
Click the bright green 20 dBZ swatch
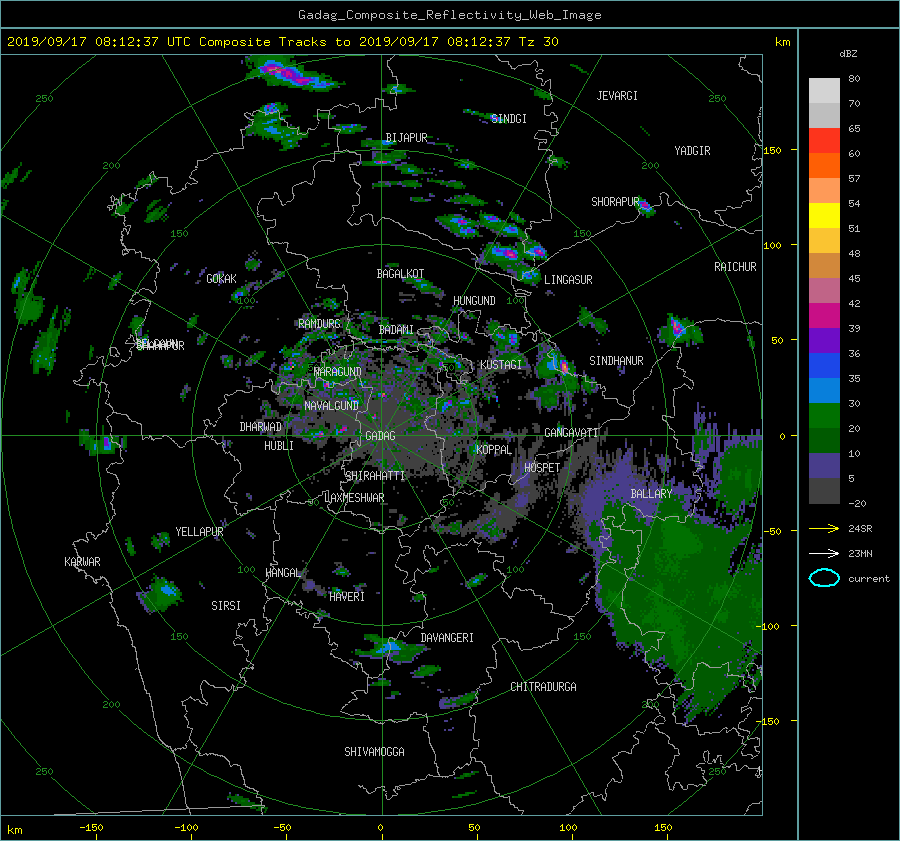(x=824, y=416)
